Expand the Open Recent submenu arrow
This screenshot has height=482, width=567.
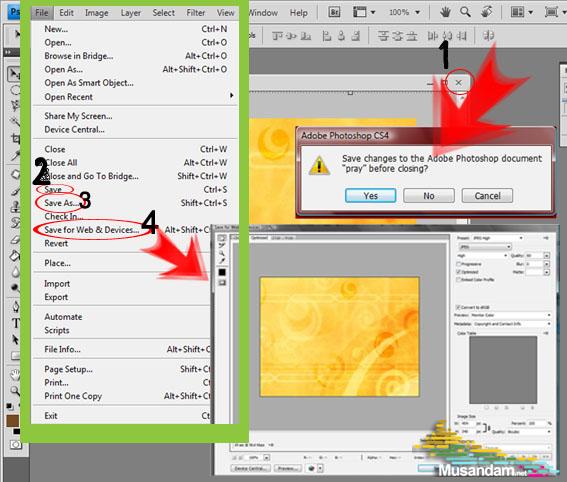click(x=231, y=95)
